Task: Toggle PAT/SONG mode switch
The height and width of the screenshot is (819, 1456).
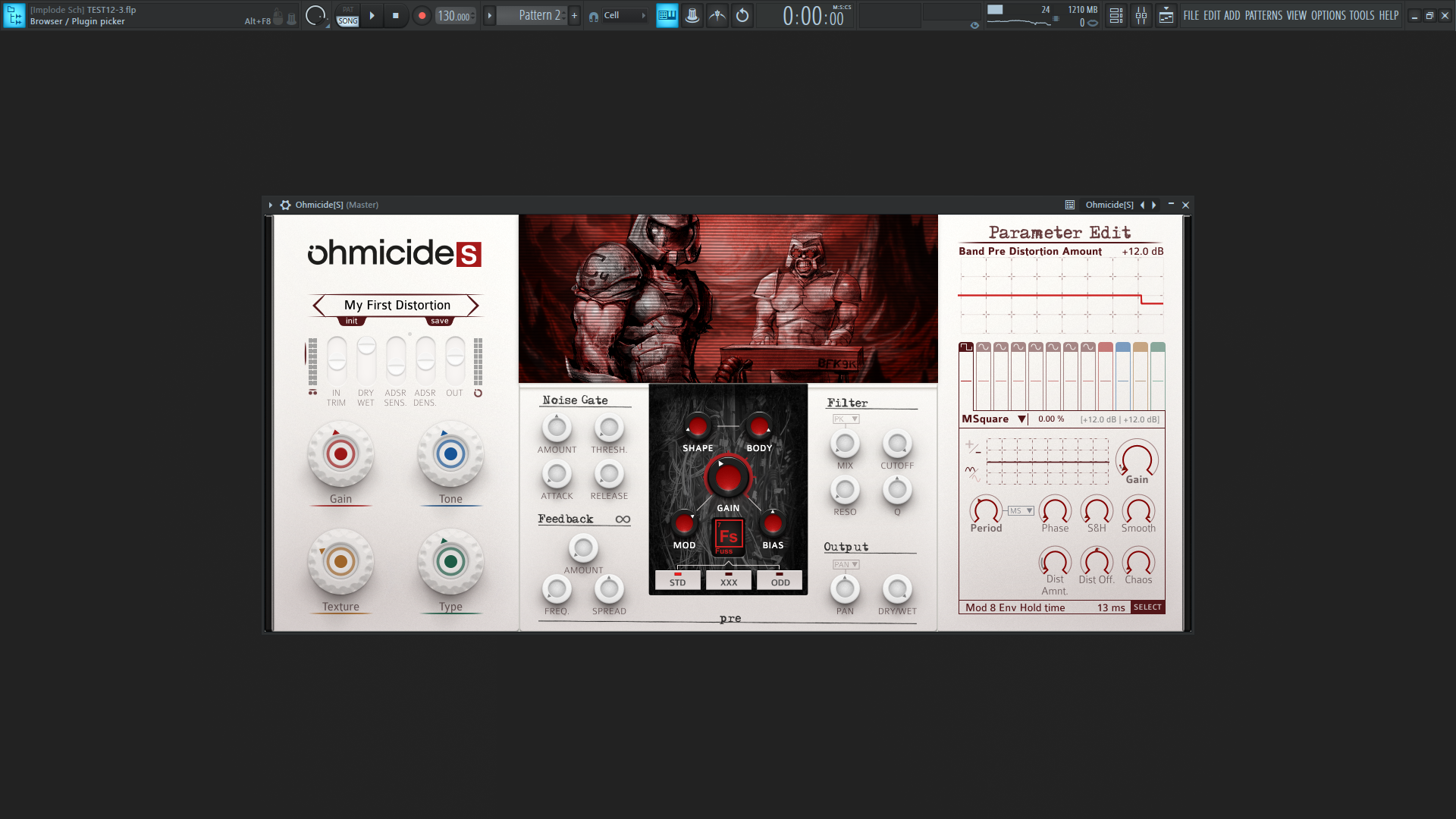Action: pos(348,15)
